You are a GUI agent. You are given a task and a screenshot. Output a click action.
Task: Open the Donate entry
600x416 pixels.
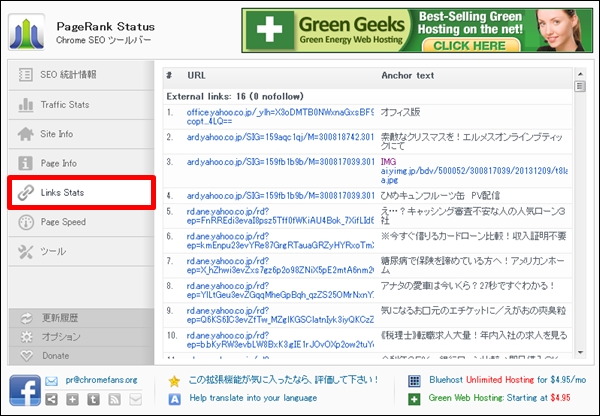point(81,356)
